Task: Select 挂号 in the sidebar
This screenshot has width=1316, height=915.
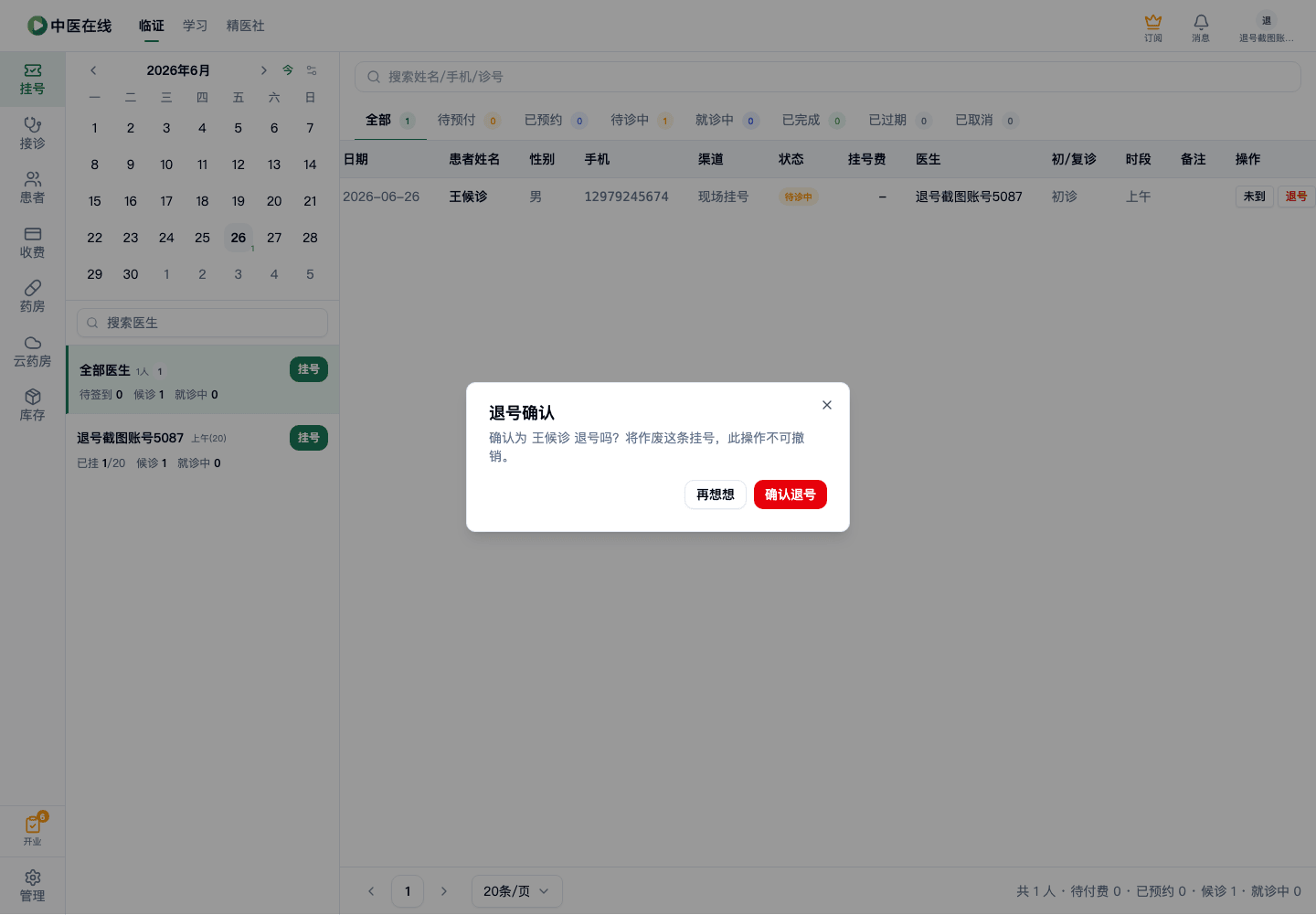Action: [x=32, y=80]
